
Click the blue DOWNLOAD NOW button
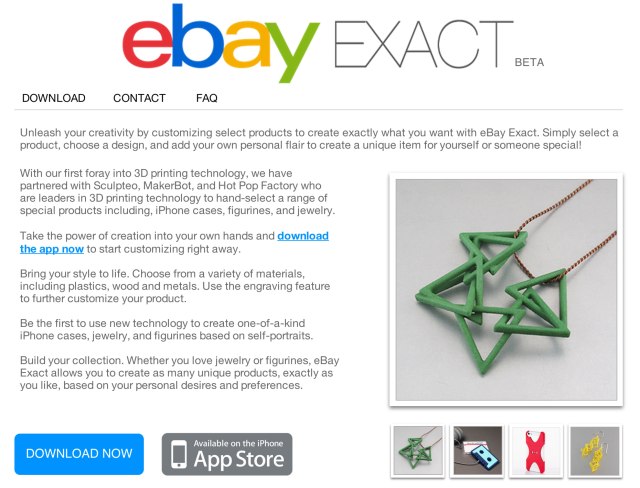79,454
